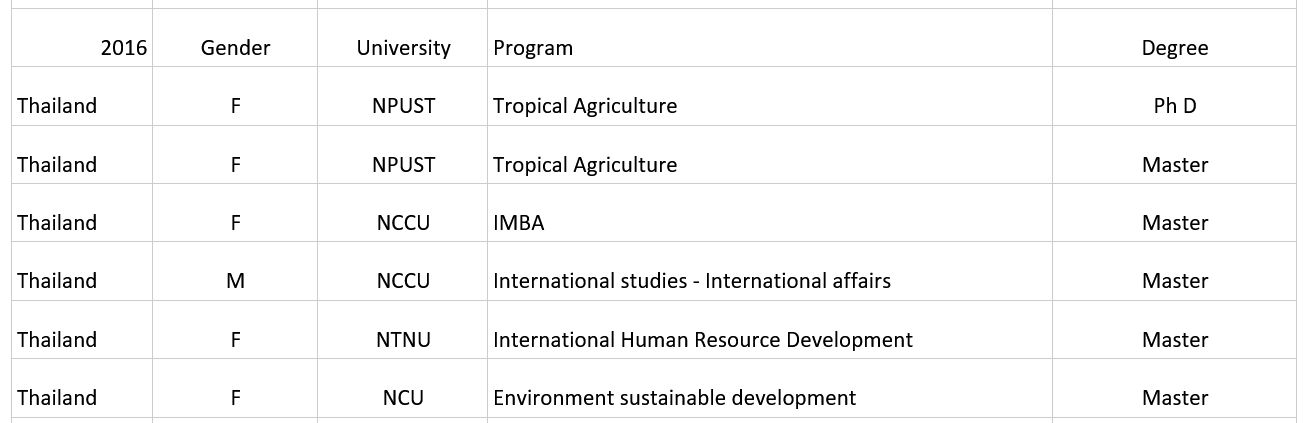Screen dimensions: 1305x423
Task: Click NCCU cell in the IMBA row
Action: point(403,223)
